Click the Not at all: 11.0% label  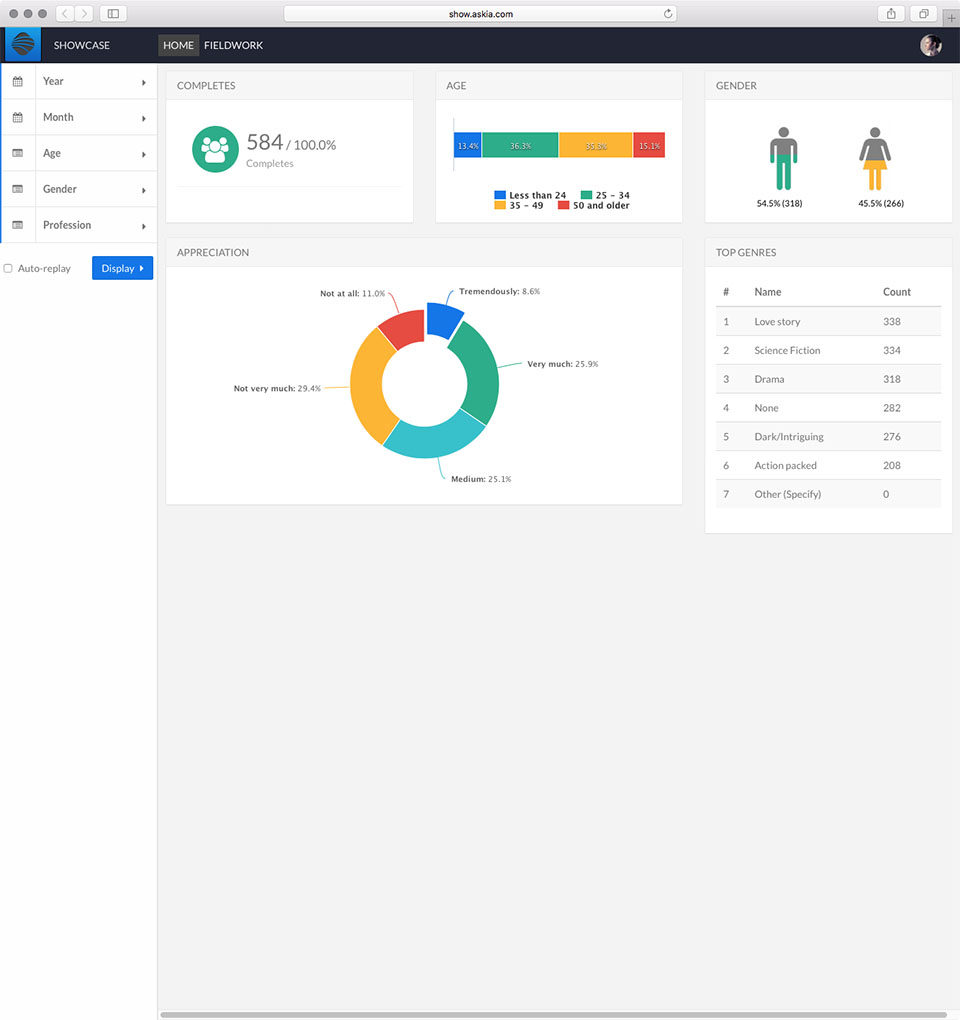(x=353, y=293)
